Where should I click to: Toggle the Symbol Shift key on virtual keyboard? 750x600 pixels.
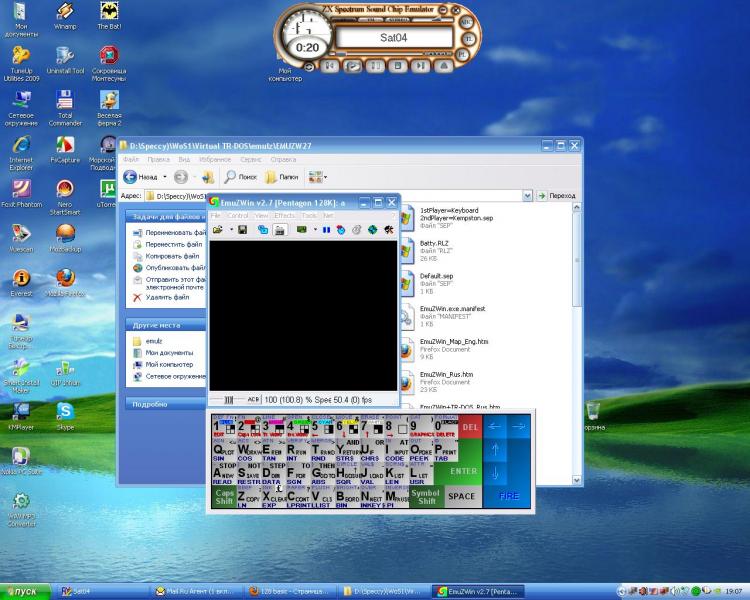click(425, 496)
